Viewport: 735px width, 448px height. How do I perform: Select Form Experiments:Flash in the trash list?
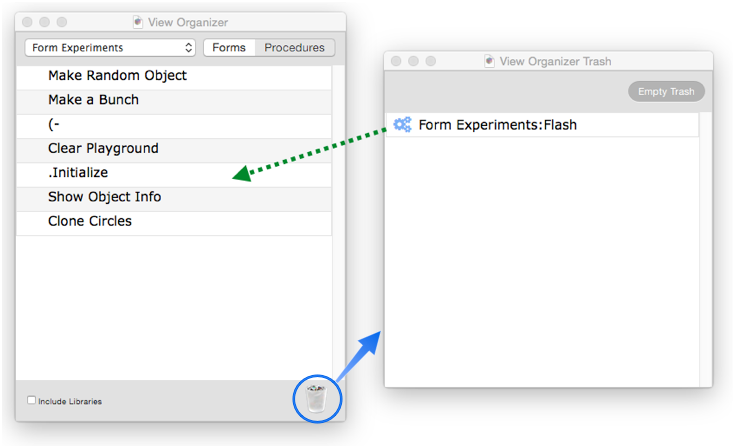[542, 125]
